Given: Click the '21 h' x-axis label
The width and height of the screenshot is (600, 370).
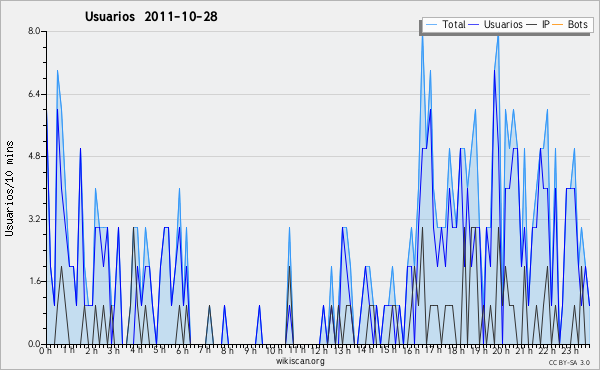Looking at the screenshot, I should pos(524,350).
